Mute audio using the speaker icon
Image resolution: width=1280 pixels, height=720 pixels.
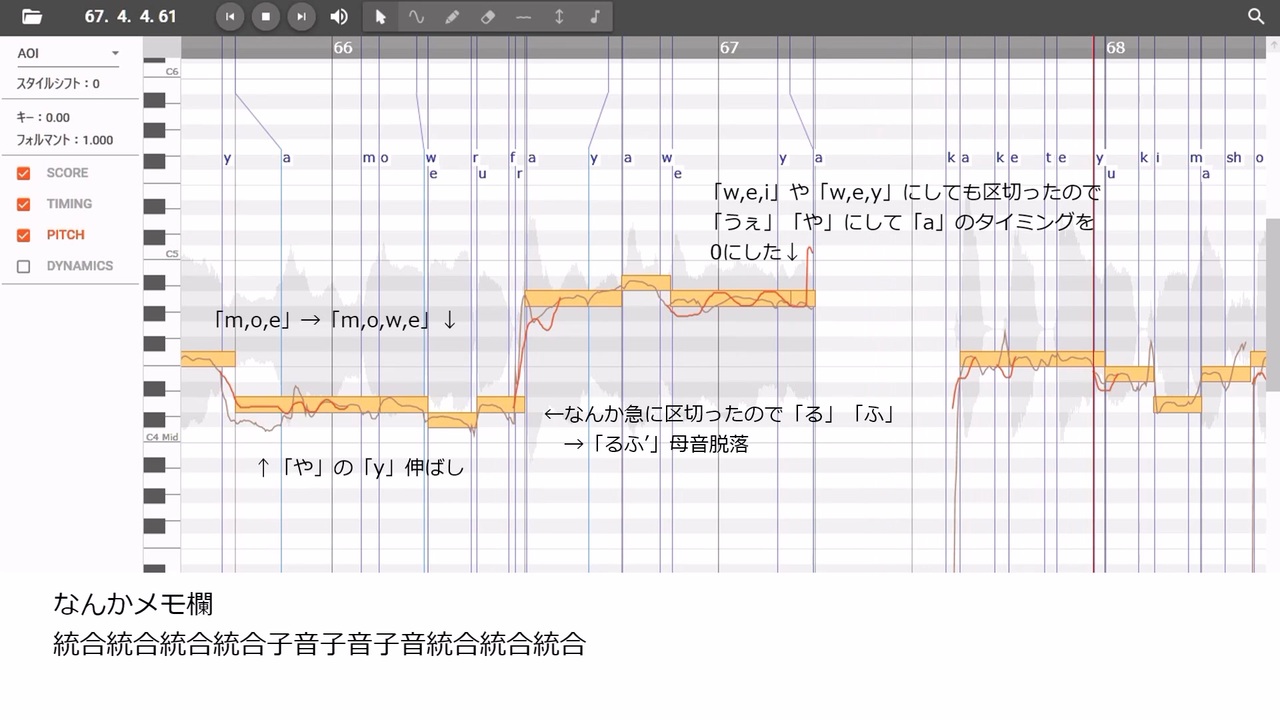(339, 16)
